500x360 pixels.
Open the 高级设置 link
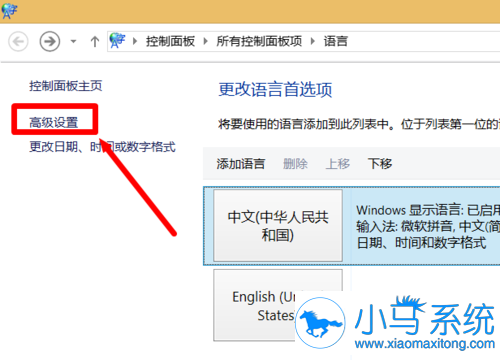pyautogui.click(x=54, y=122)
